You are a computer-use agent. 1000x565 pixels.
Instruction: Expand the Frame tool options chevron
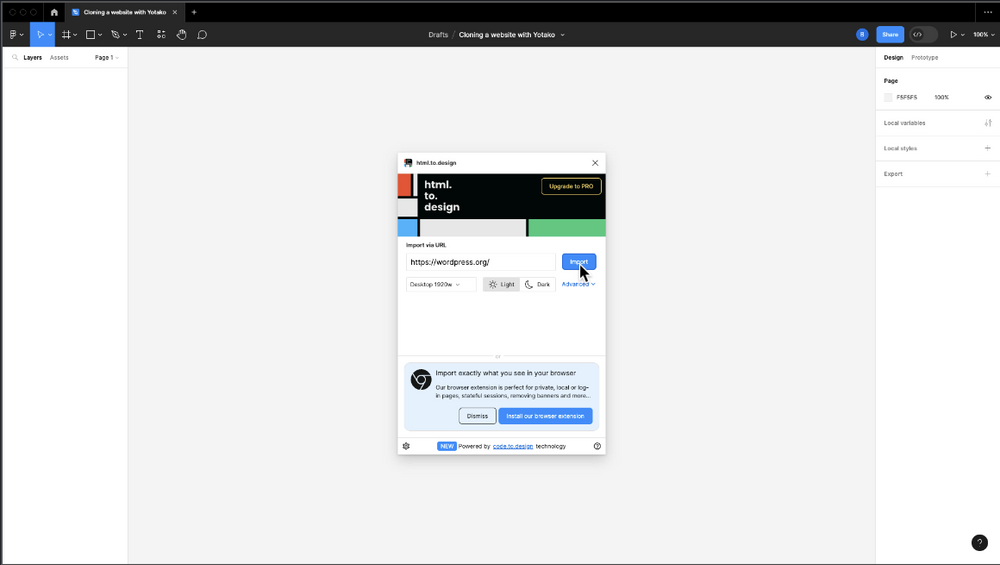coord(75,34)
